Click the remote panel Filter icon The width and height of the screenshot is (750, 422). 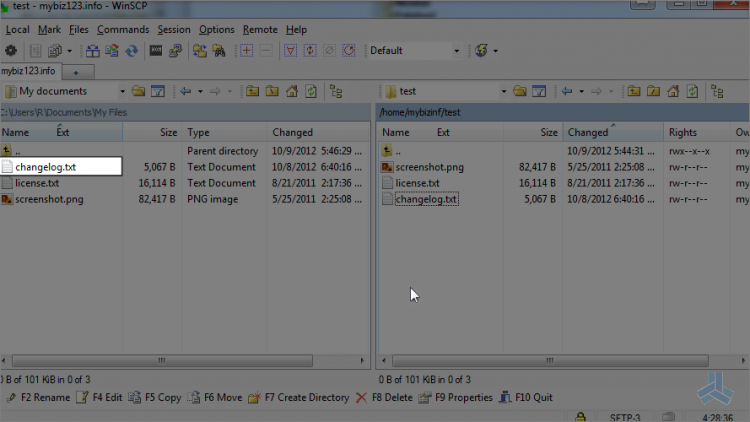coord(539,91)
